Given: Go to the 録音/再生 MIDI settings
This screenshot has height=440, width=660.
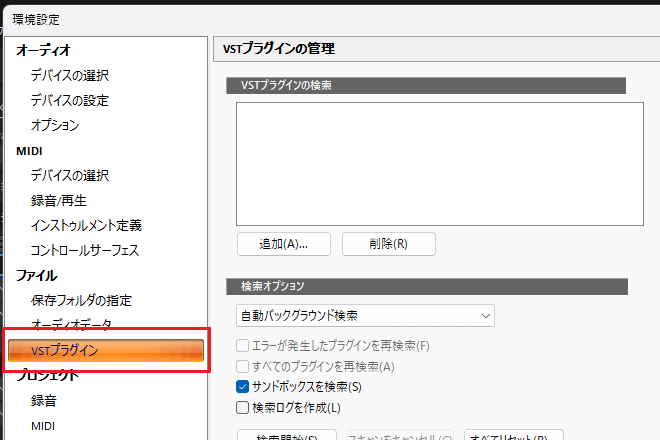Looking at the screenshot, I should pos(58,200).
